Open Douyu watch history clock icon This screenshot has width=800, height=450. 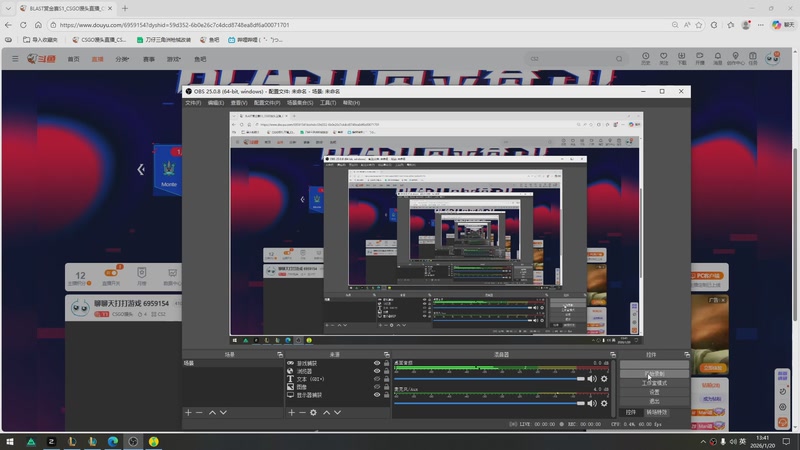click(645, 58)
